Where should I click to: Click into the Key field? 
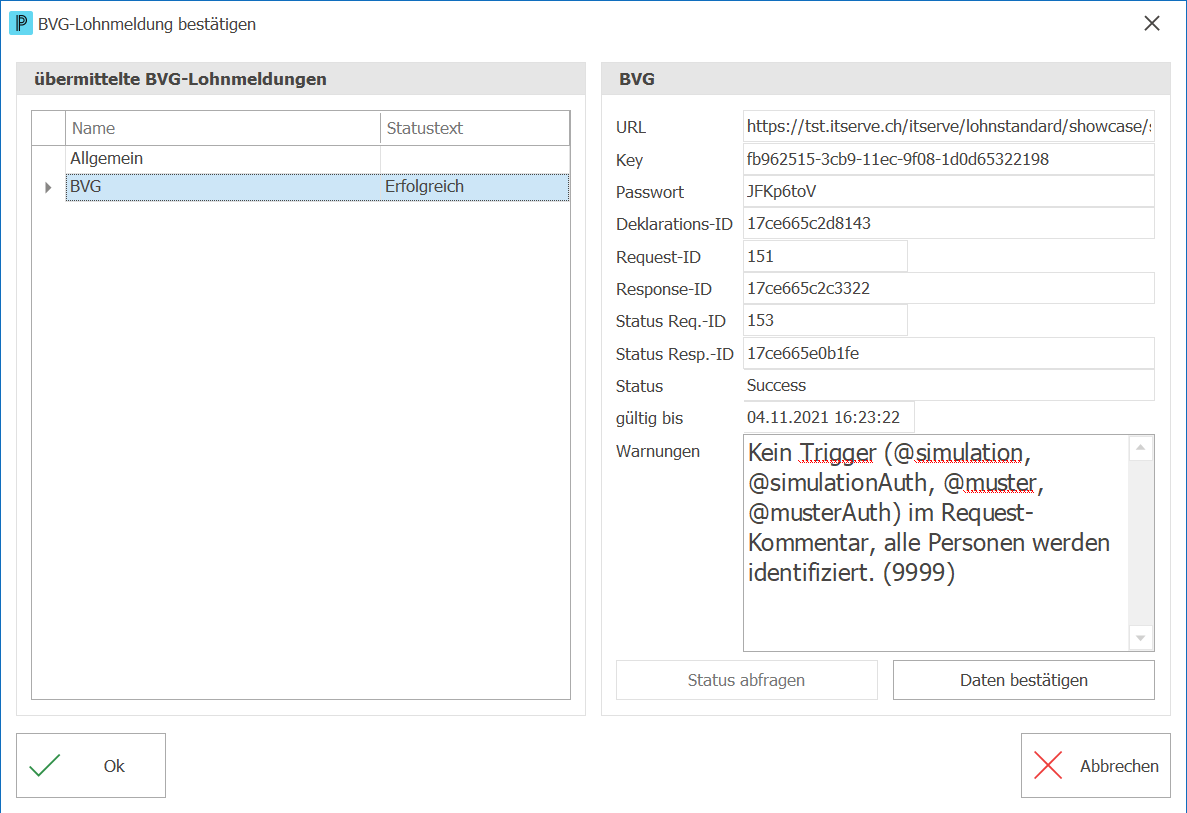pyautogui.click(x=949, y=159)
